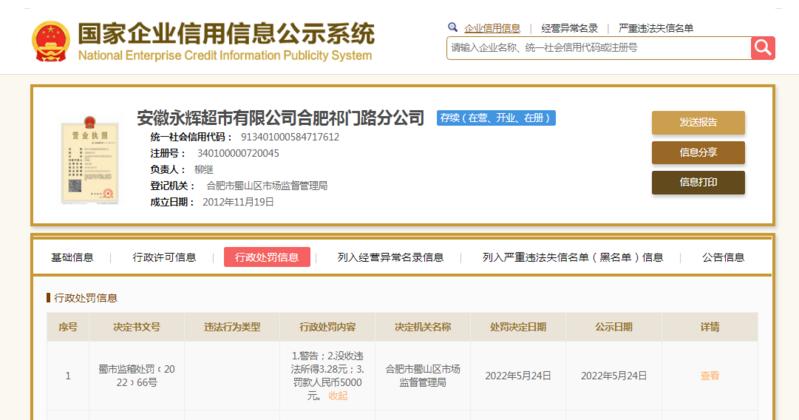Focus the enterprise name search field

point(599,48)
